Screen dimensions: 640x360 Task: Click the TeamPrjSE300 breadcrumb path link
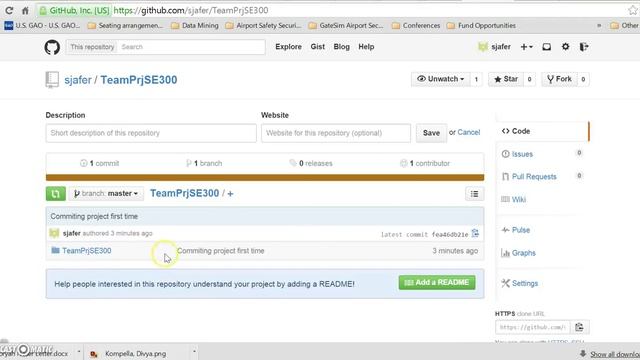(184, 193)
